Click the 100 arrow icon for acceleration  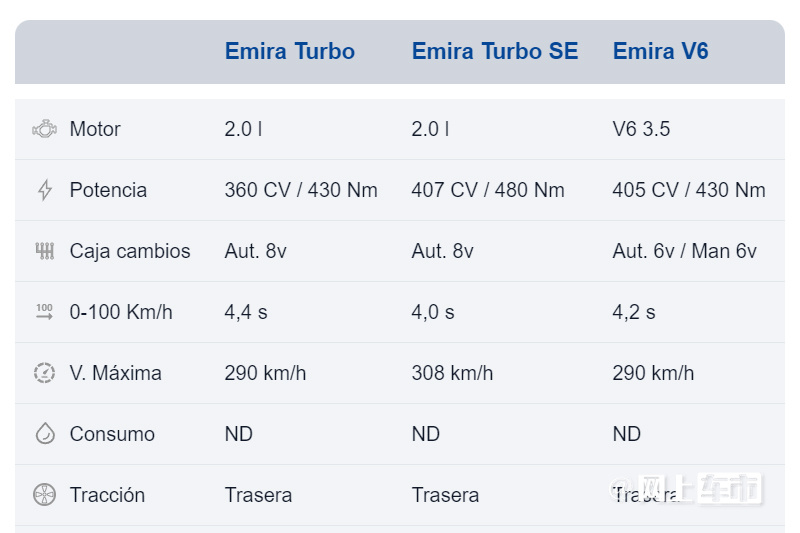click(x=44, y=312)
